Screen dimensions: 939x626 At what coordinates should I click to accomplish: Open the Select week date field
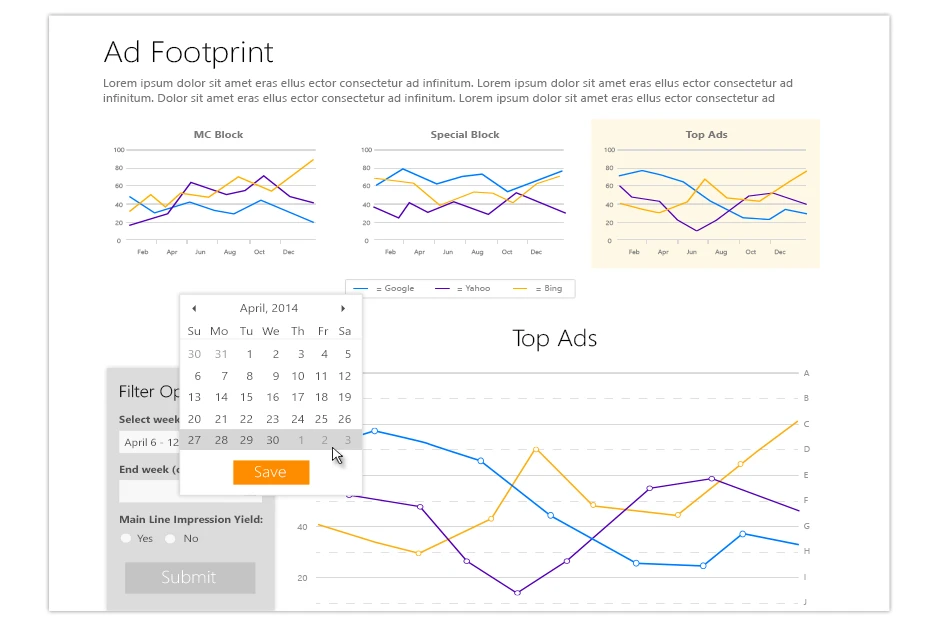(x=148, y=442)
